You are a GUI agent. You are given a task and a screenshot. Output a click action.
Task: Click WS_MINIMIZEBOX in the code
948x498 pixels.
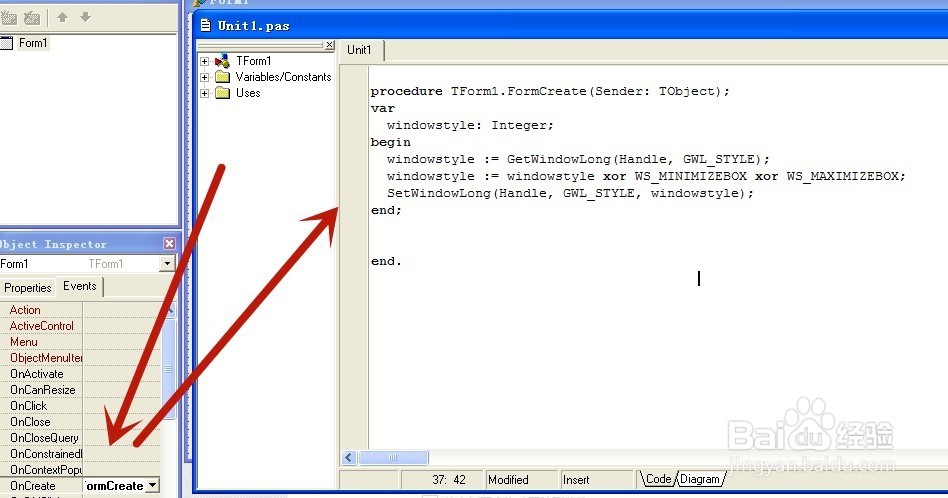(690, 176)
